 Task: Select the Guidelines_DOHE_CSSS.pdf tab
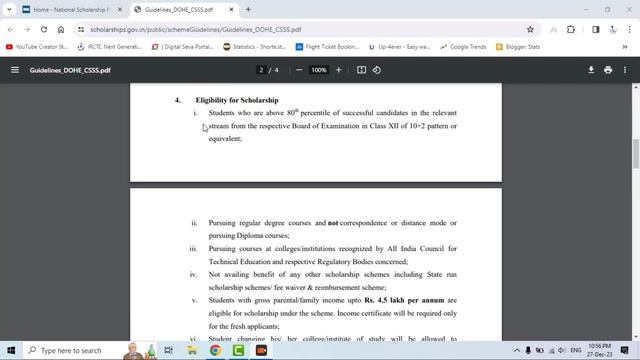[179, 9]
